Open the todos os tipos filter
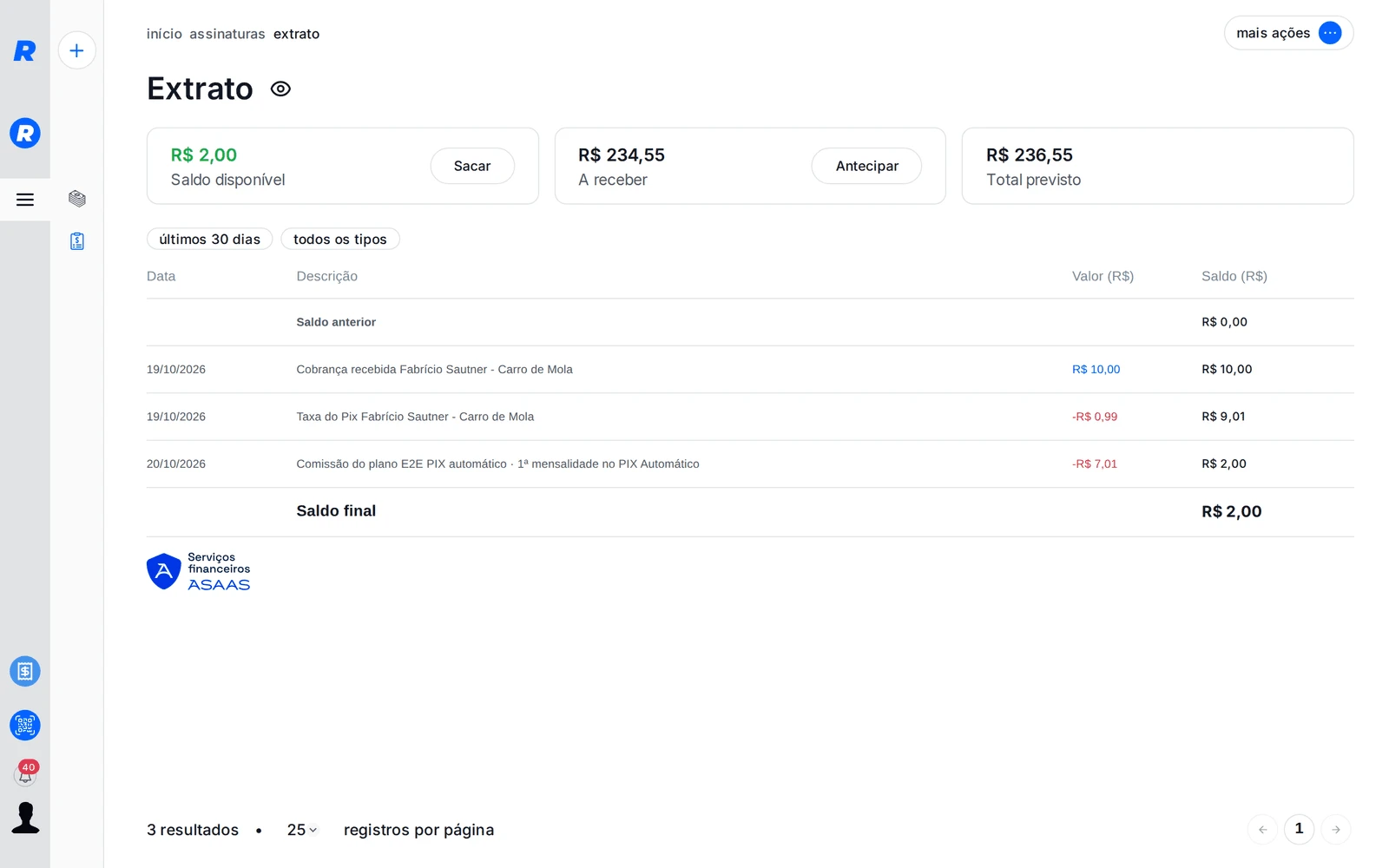The image size is (1389, 868). click(x=339, y=239)
